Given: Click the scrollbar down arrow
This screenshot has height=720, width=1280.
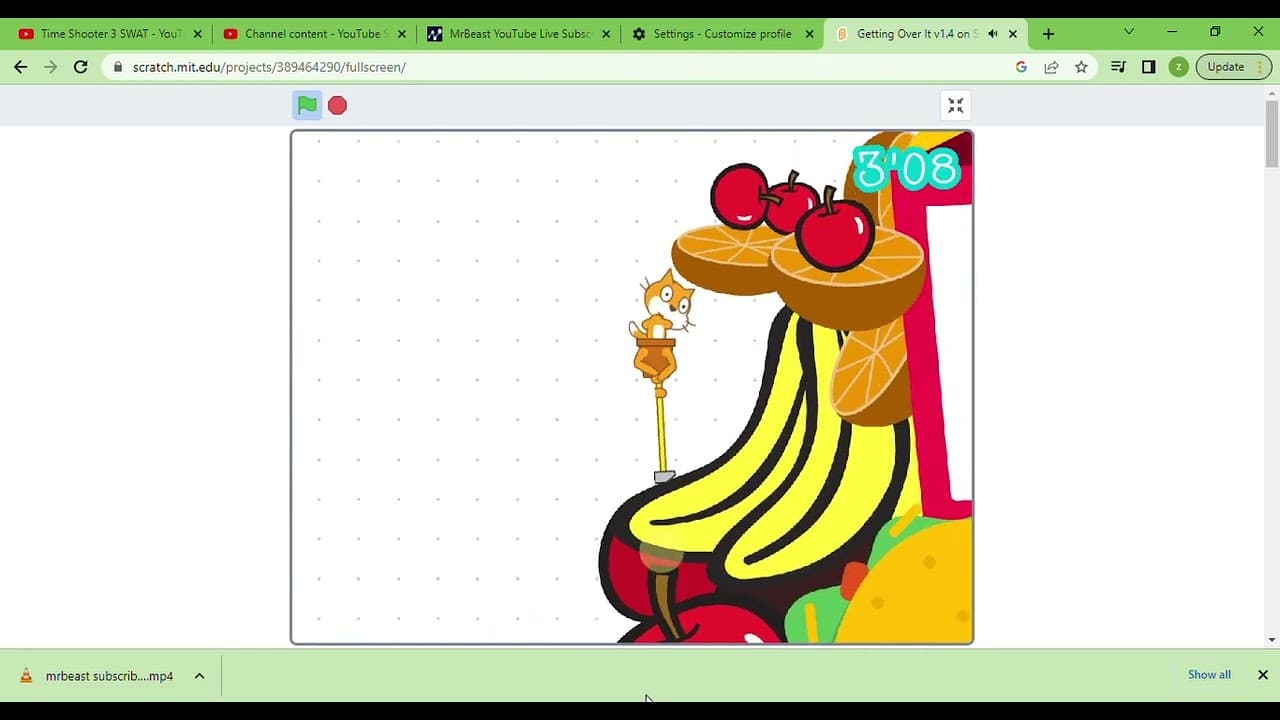Looking at the screenshot, I should click(1272, 640).
